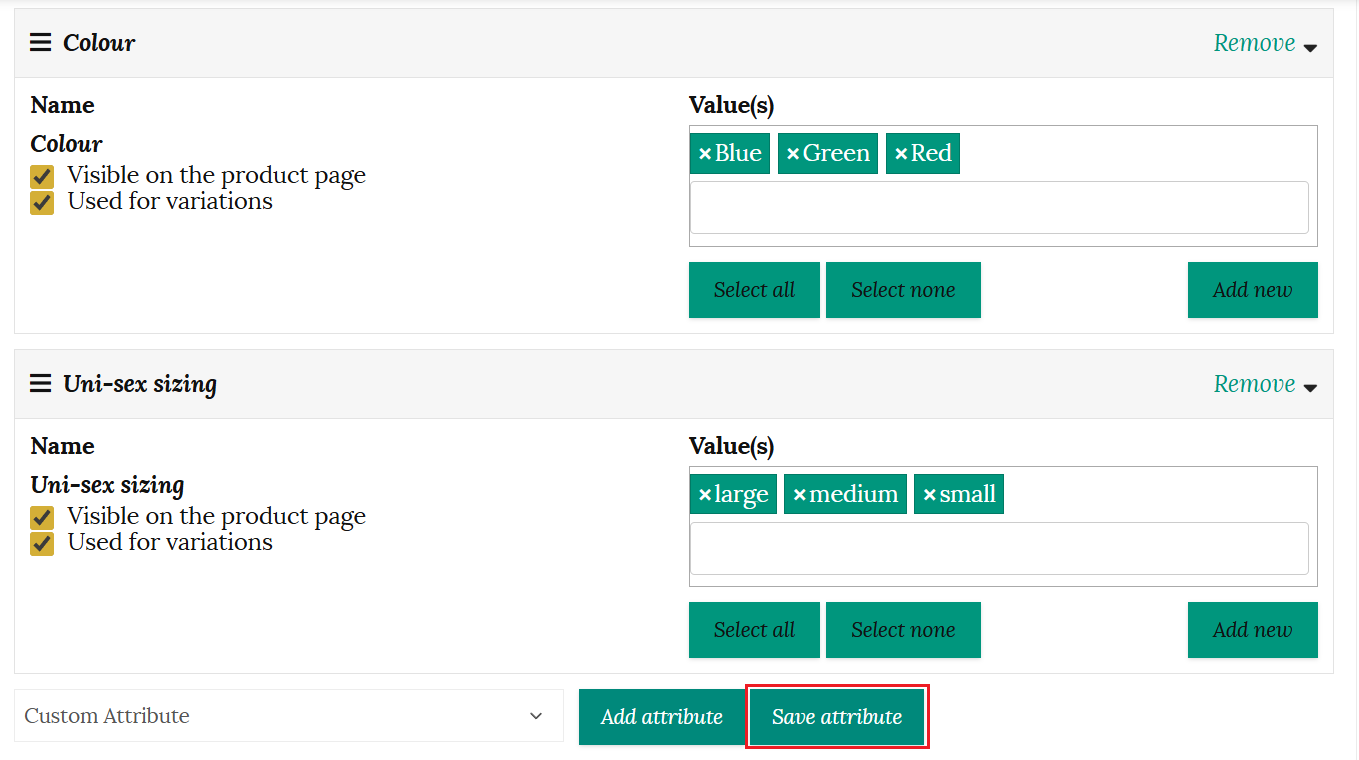1359x760 pixels.
Task: Remove the Green colour value tag
Action: pos(793,154)
